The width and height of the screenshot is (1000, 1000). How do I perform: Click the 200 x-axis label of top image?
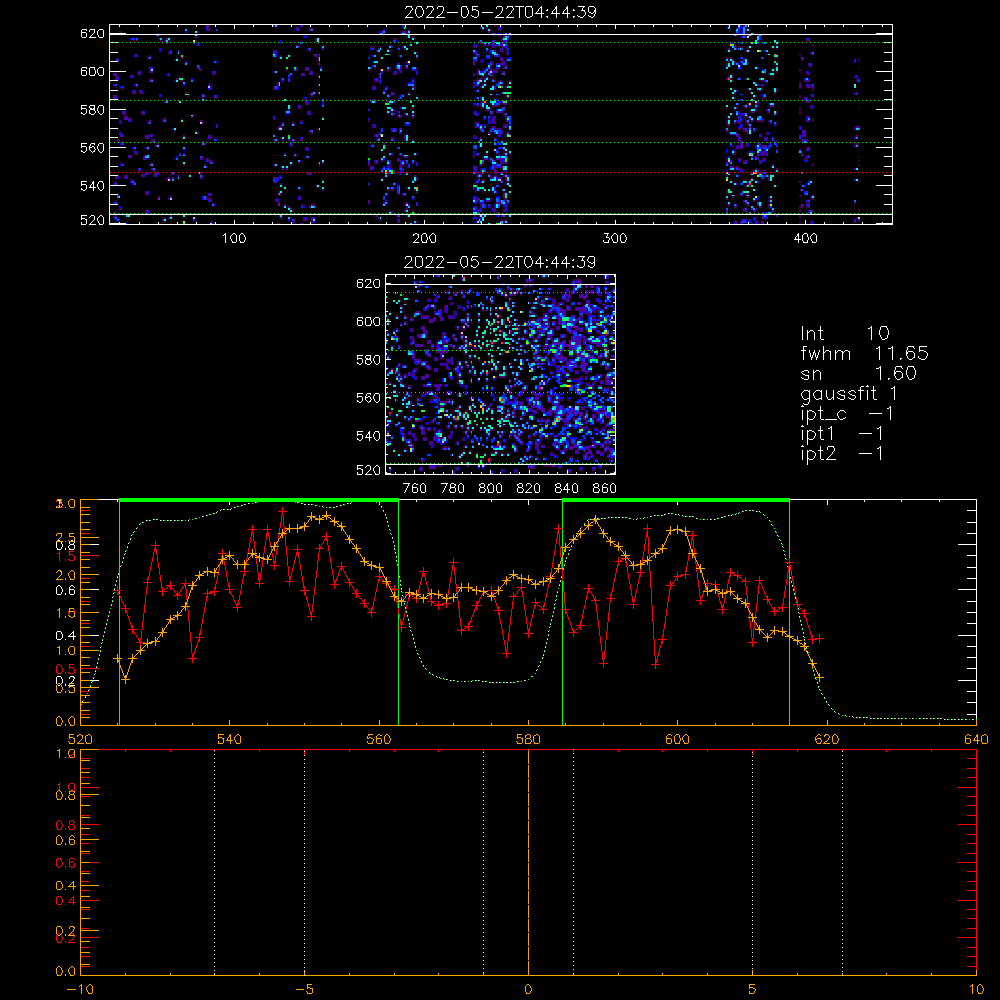point(424,239)
